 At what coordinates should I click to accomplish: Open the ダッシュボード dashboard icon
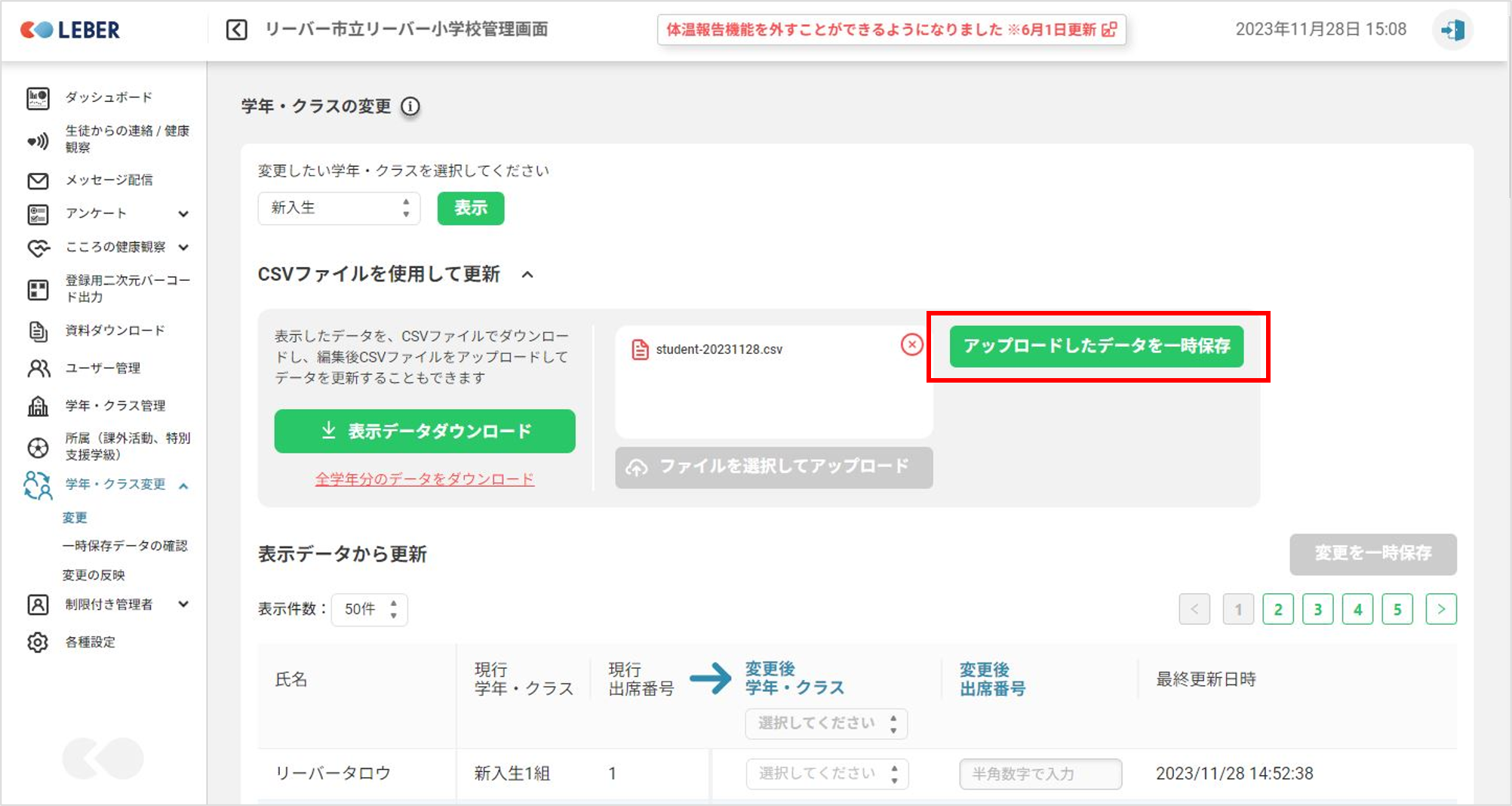point(38,98)
